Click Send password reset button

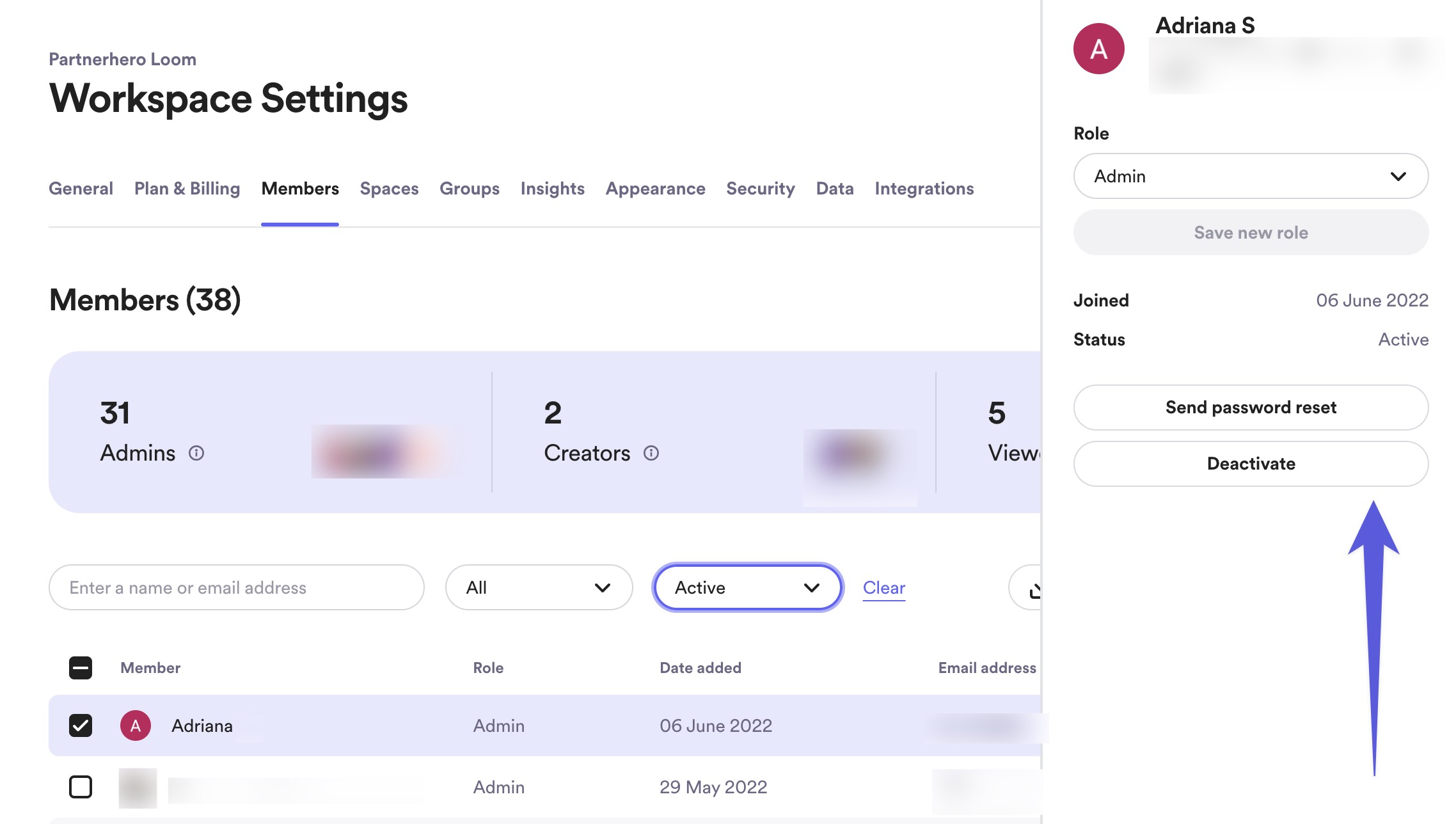[x=1251, y=408]
